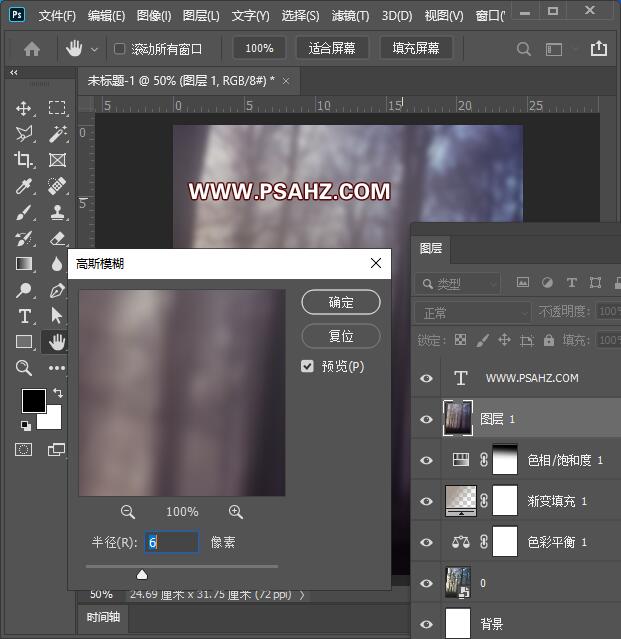Click the 复位 reset button

click(341, 336)
